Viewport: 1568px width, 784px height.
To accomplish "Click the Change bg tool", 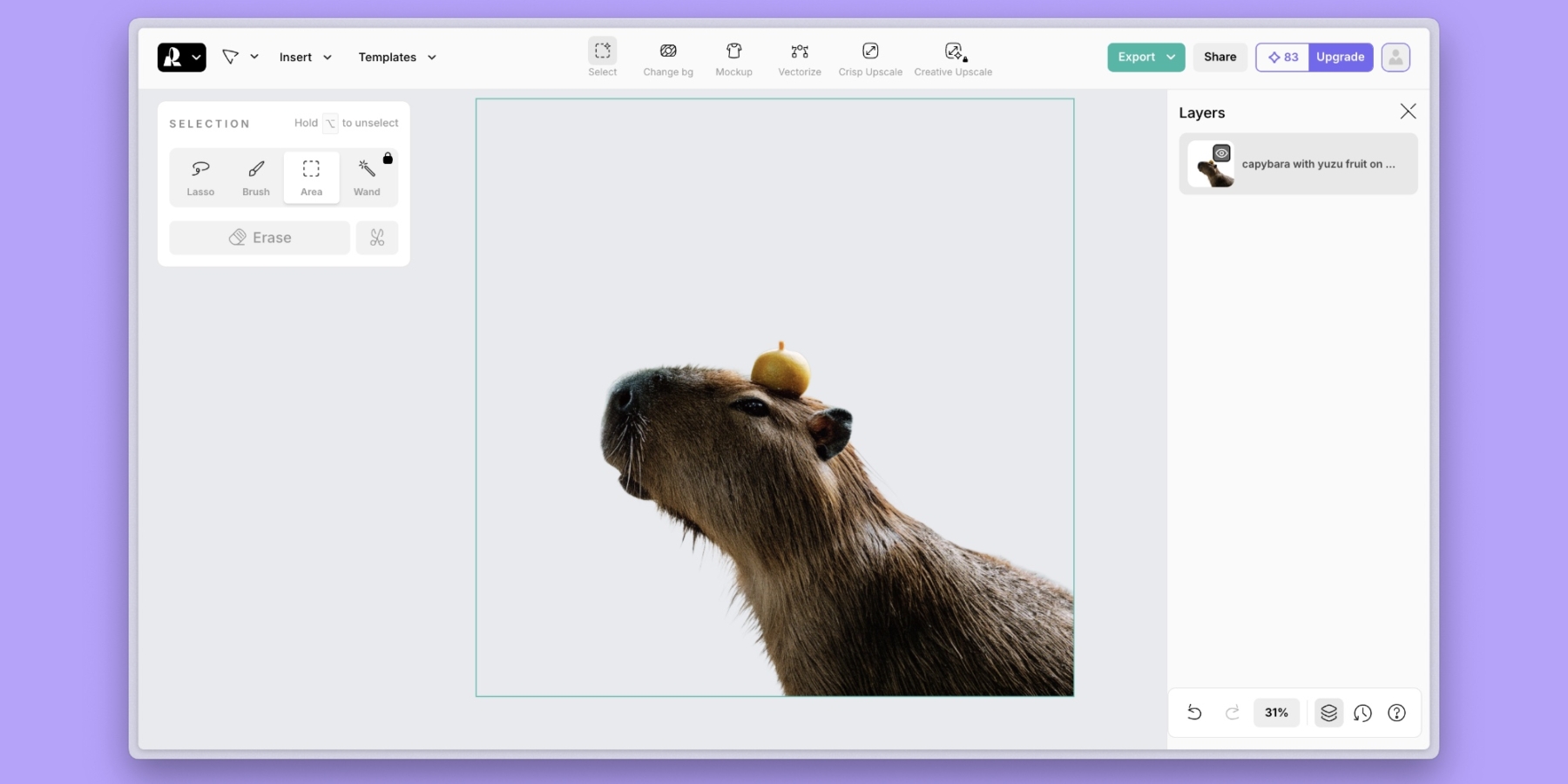I will tap(668, 58).
